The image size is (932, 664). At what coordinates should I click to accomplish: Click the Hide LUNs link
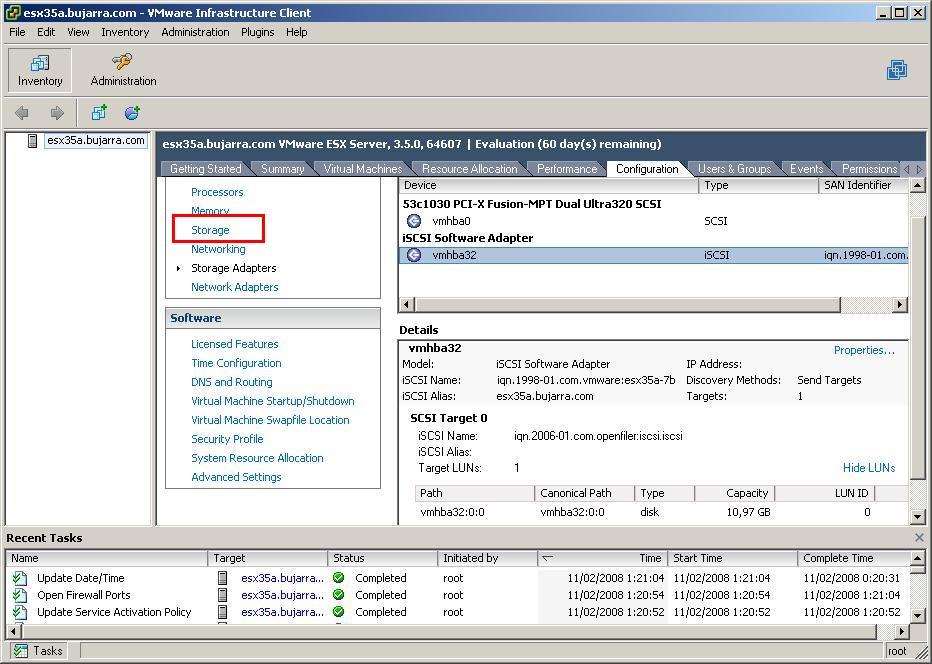point(869,468)
